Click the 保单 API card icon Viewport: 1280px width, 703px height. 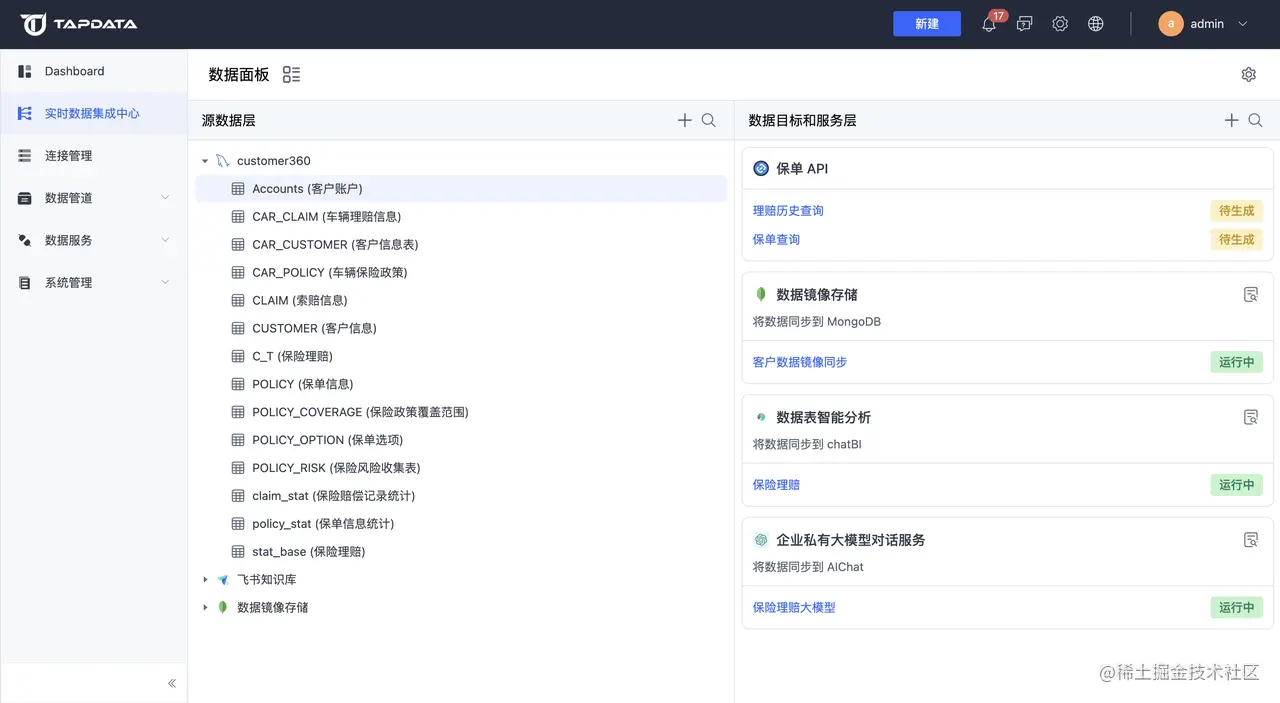[x=761, y=168]
